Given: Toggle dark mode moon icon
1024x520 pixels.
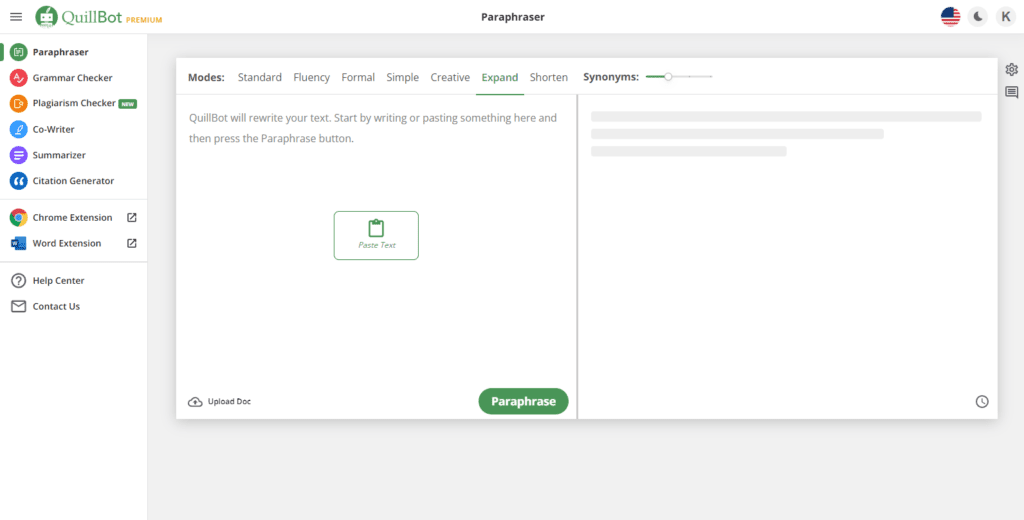Looking at the screenshot, I should tap(978, 17).
